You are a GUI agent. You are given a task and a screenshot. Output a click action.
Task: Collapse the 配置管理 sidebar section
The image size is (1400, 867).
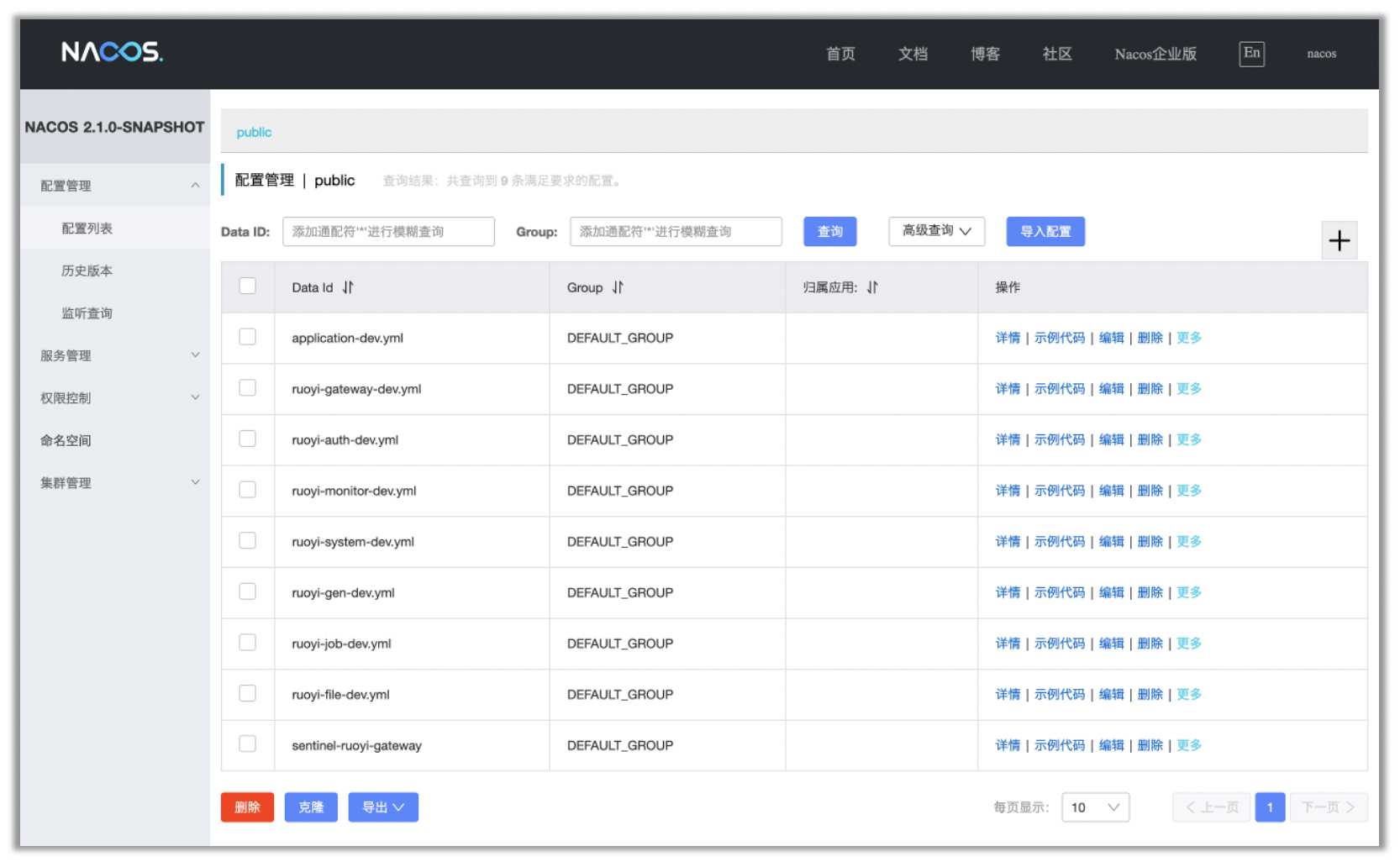[115, 186]
